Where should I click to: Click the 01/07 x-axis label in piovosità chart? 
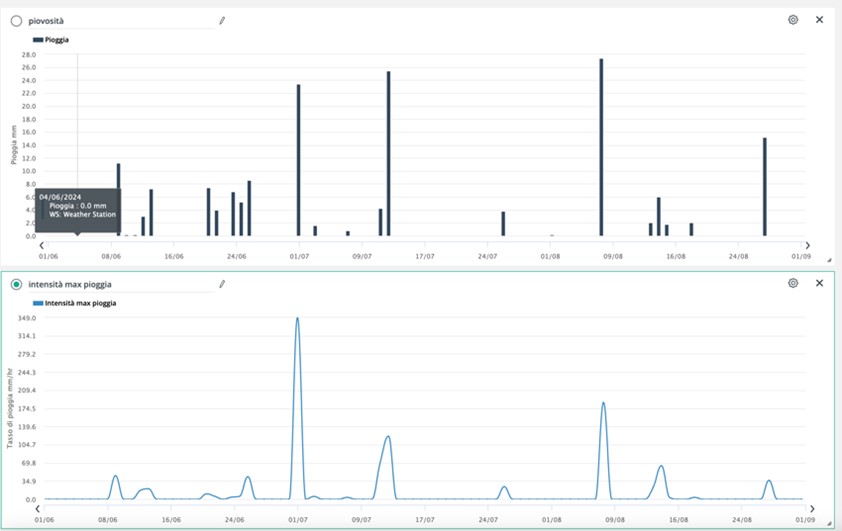[x=299, y=256]
